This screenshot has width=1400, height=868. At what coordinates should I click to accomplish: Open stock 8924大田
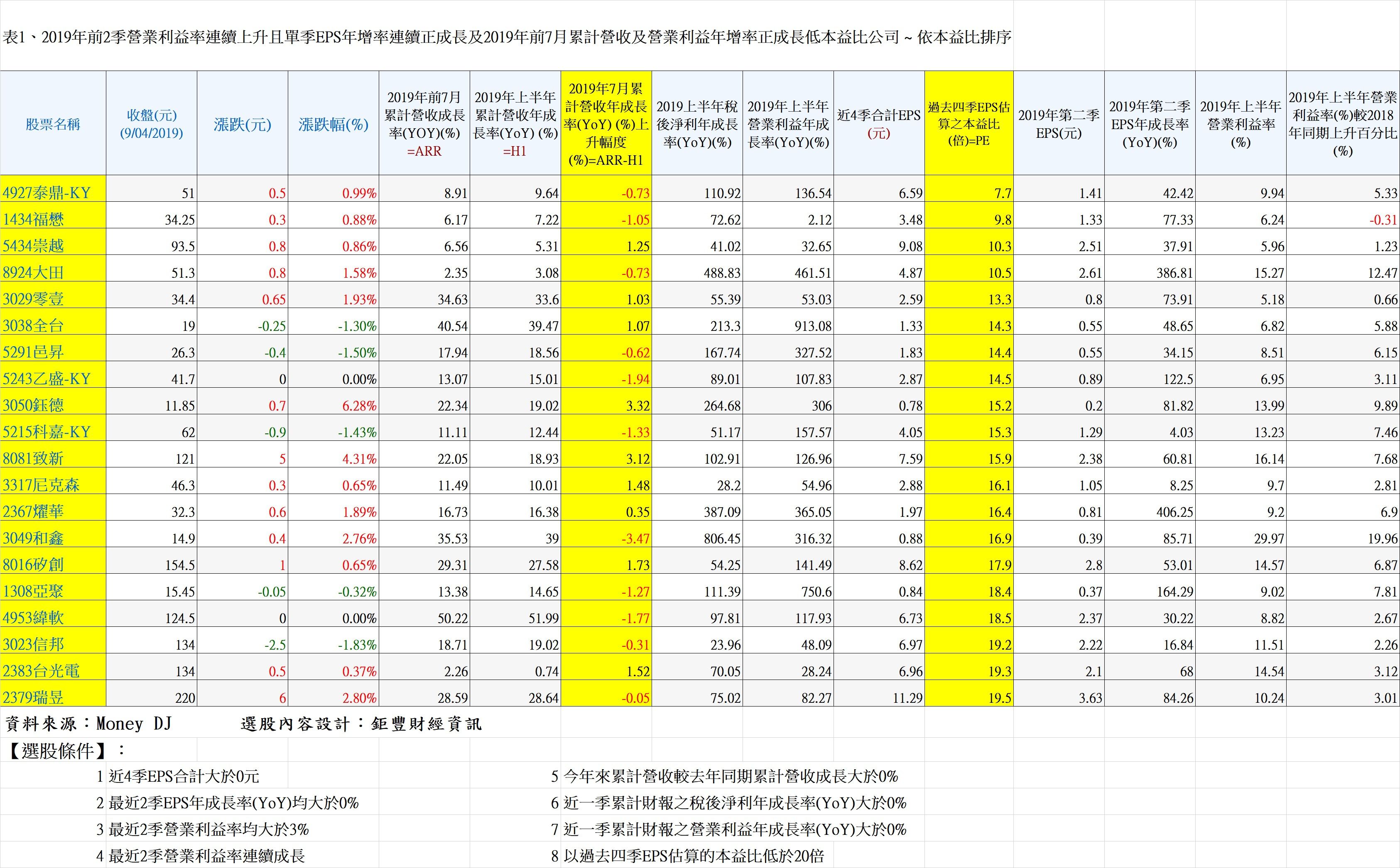[51, 272]
